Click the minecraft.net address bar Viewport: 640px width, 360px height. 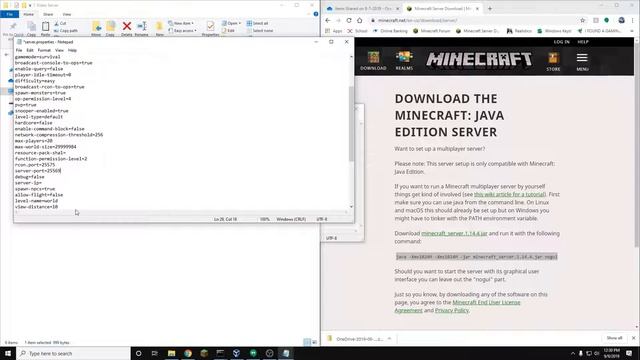click(473, 20)
